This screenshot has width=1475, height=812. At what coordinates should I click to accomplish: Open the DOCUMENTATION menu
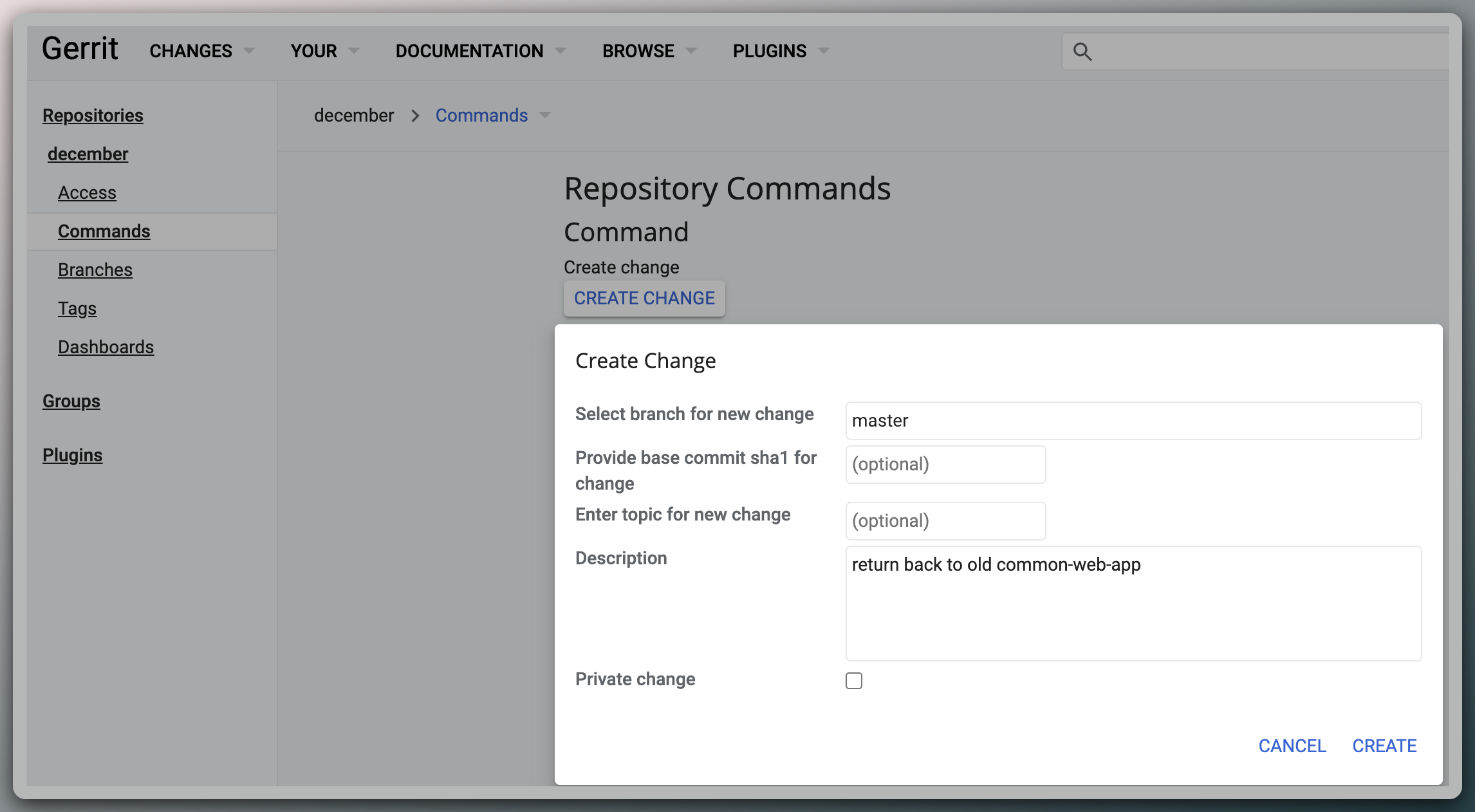coord(469,51)
